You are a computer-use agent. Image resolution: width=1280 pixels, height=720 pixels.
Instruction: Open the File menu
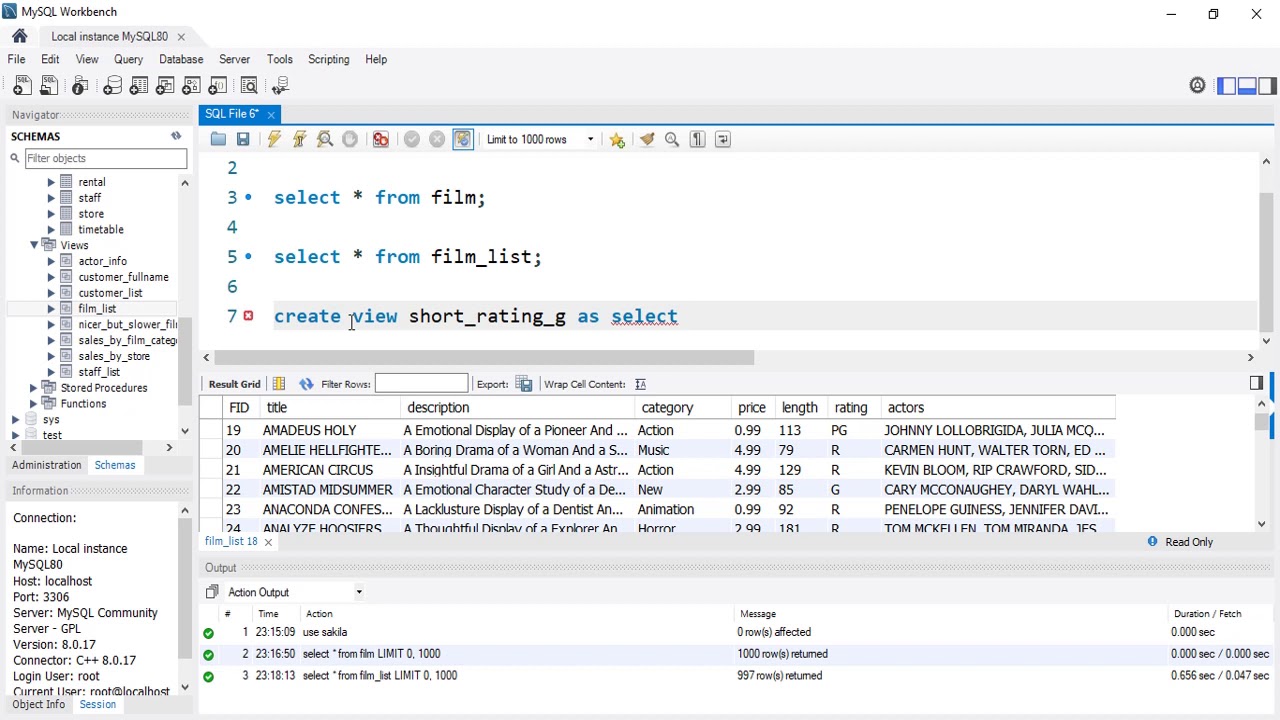tap(17, 59)
